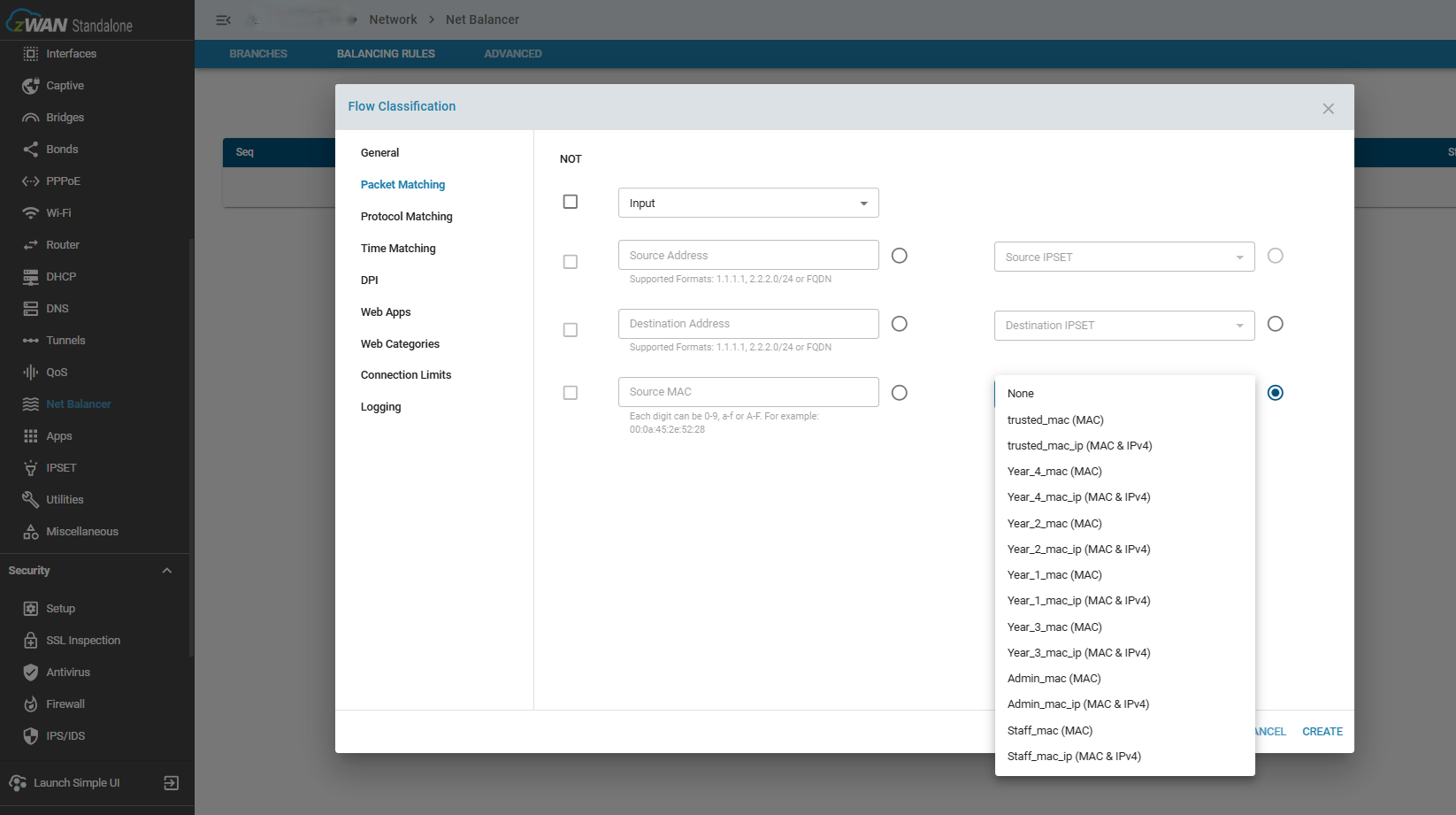
Task: Open the QoS sidebar icon
Action: [31, 372]
